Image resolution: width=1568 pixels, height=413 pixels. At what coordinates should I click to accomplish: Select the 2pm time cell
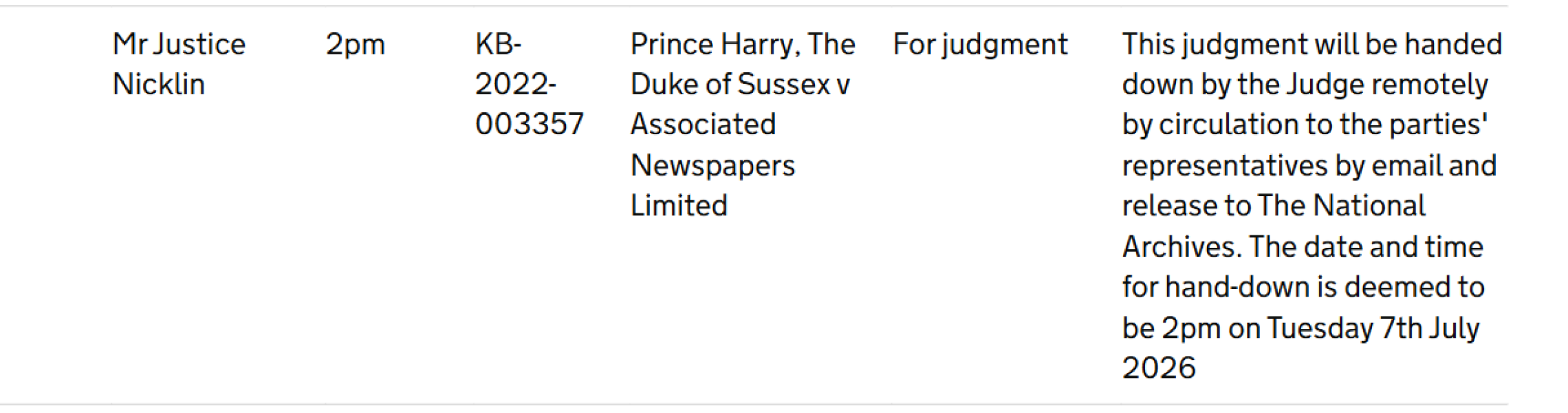[x=356, y=45]
